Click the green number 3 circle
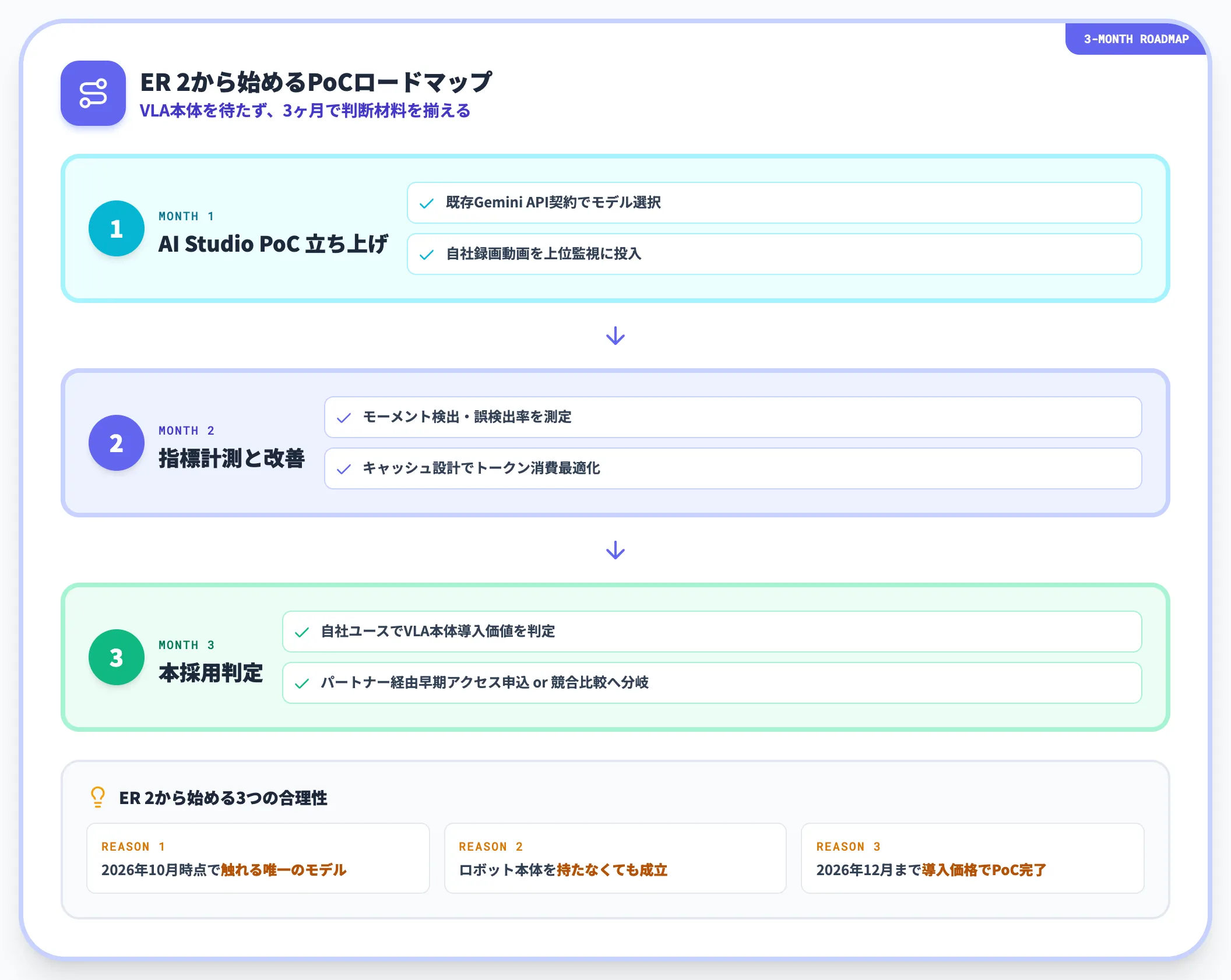 [117, 657]
